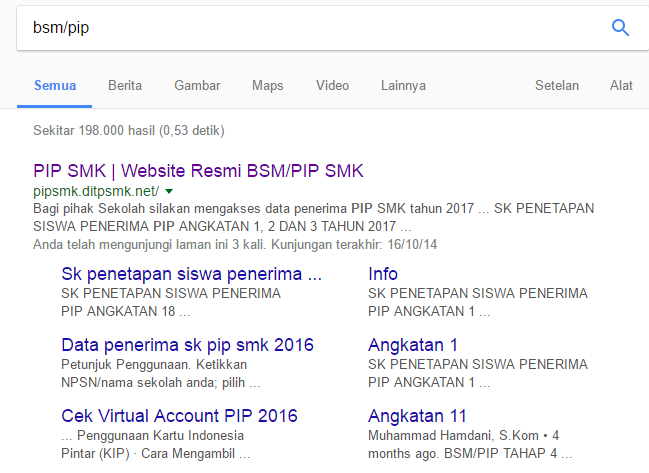Click the search box containing bsm/pip
This screenshot has width=649, height=473.
tap(332, 28)
